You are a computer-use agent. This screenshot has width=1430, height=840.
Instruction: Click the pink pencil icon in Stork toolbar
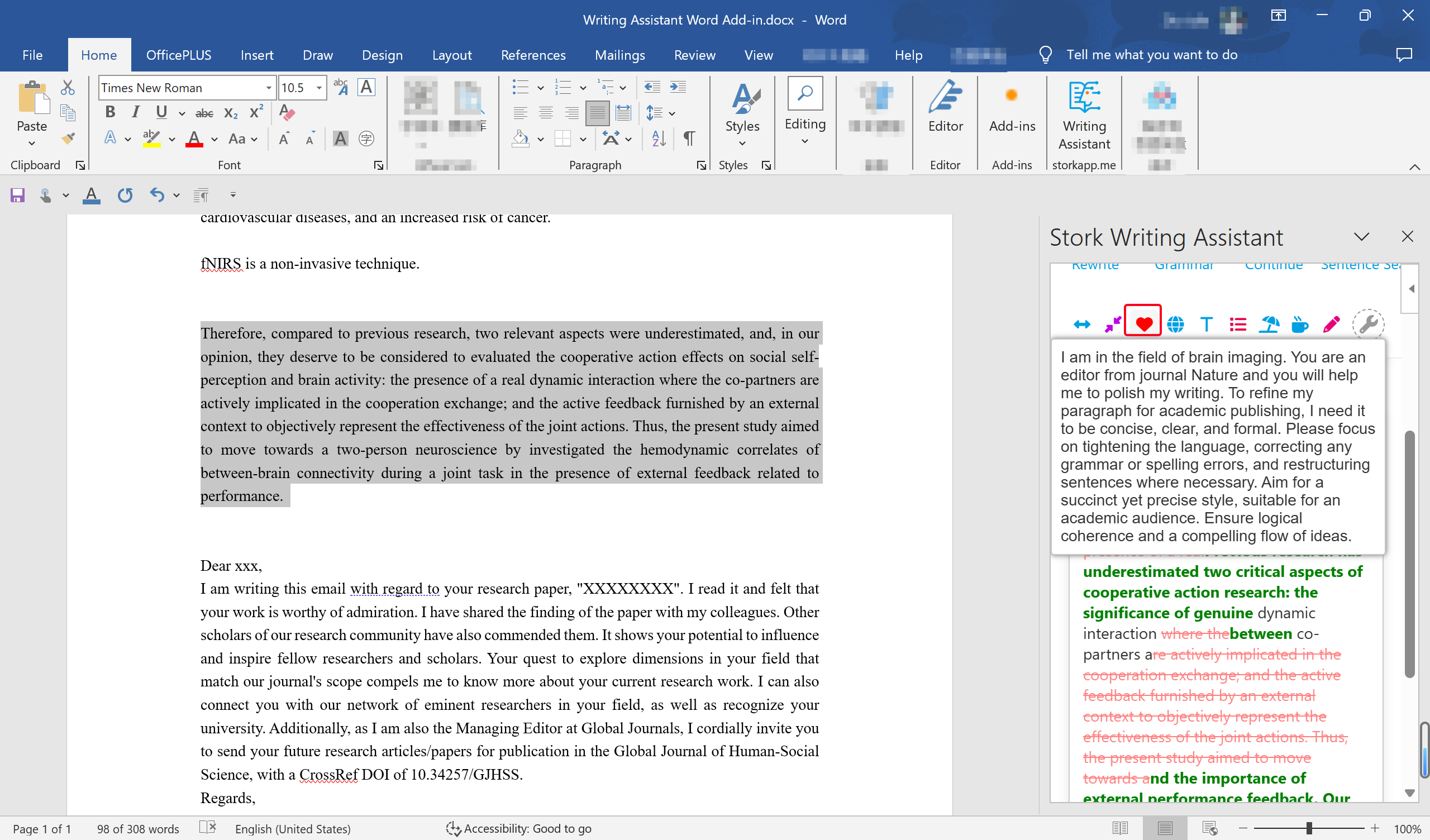1331,324
